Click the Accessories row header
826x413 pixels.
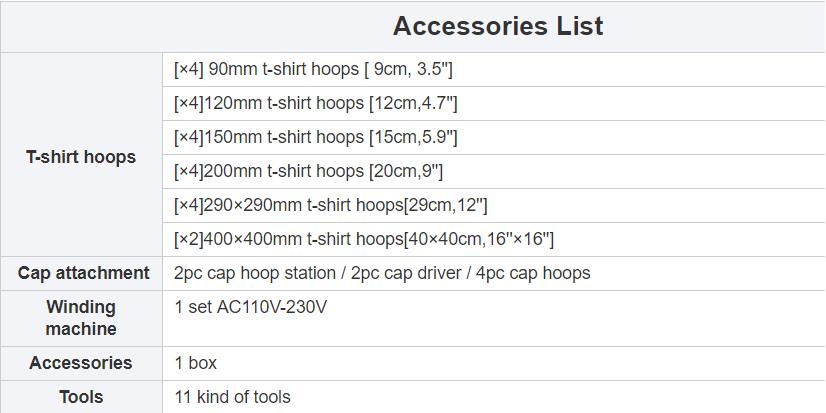(x=81, y=363)
